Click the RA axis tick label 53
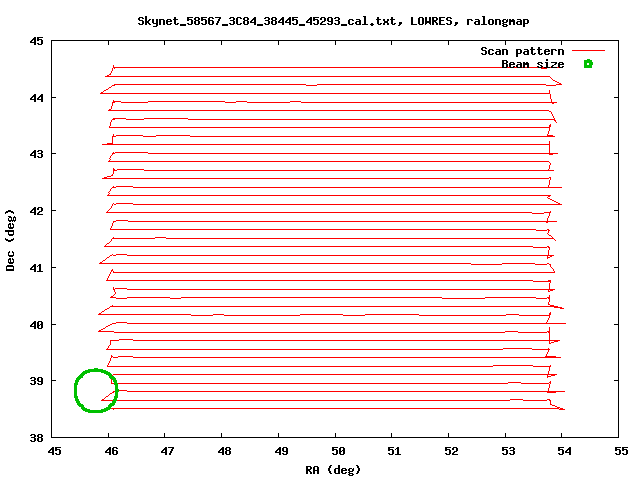 click(x=508, y=451)
